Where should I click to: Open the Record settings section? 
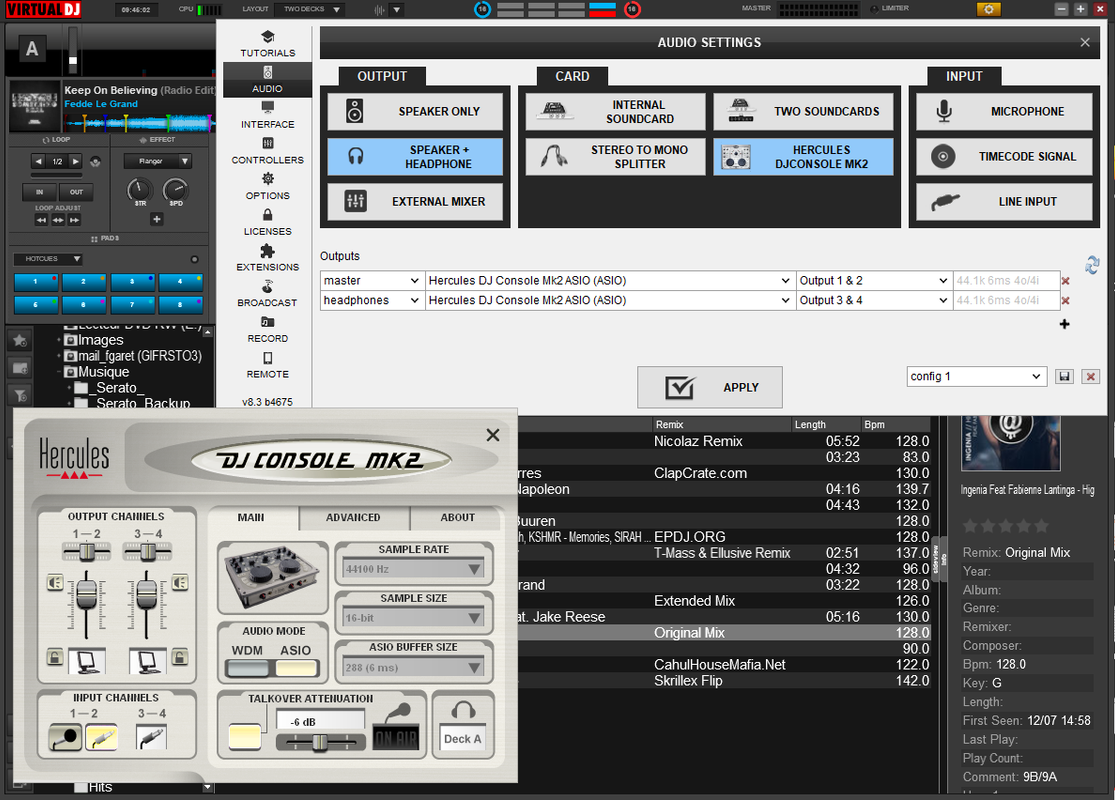[267, 330]
